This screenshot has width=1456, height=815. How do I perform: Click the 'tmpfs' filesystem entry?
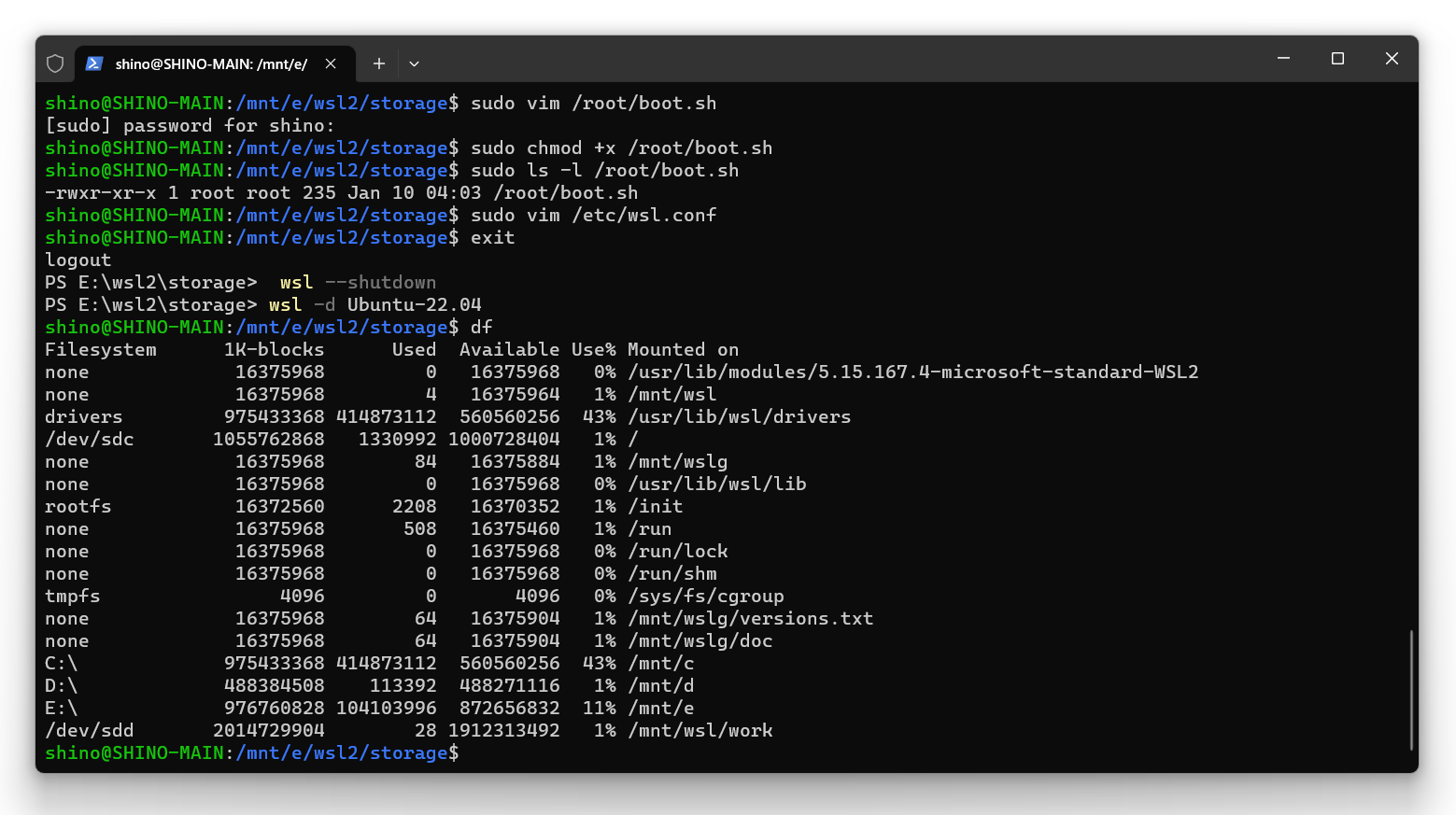click(73, 597)
